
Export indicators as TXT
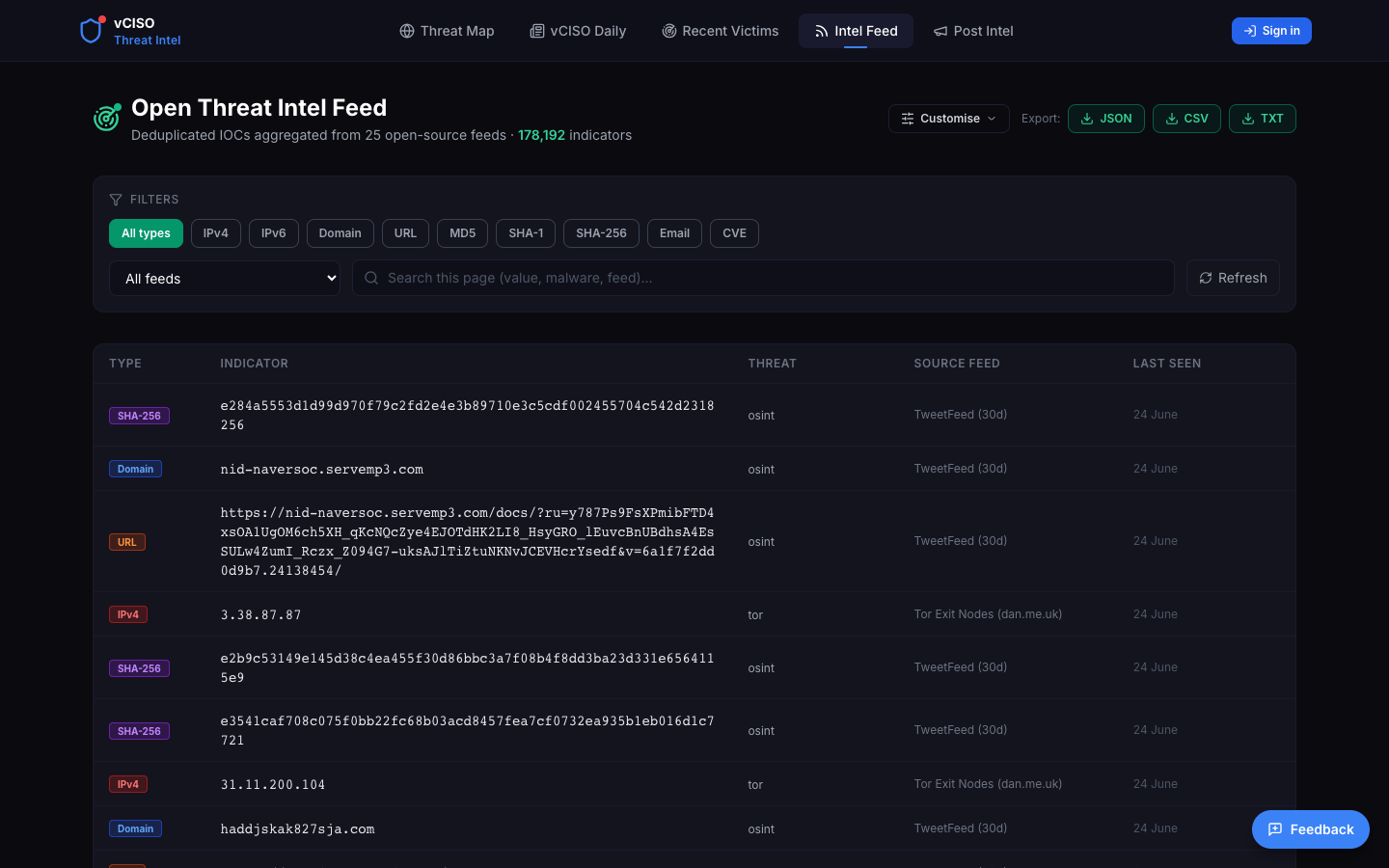(x=1263, y=119)
